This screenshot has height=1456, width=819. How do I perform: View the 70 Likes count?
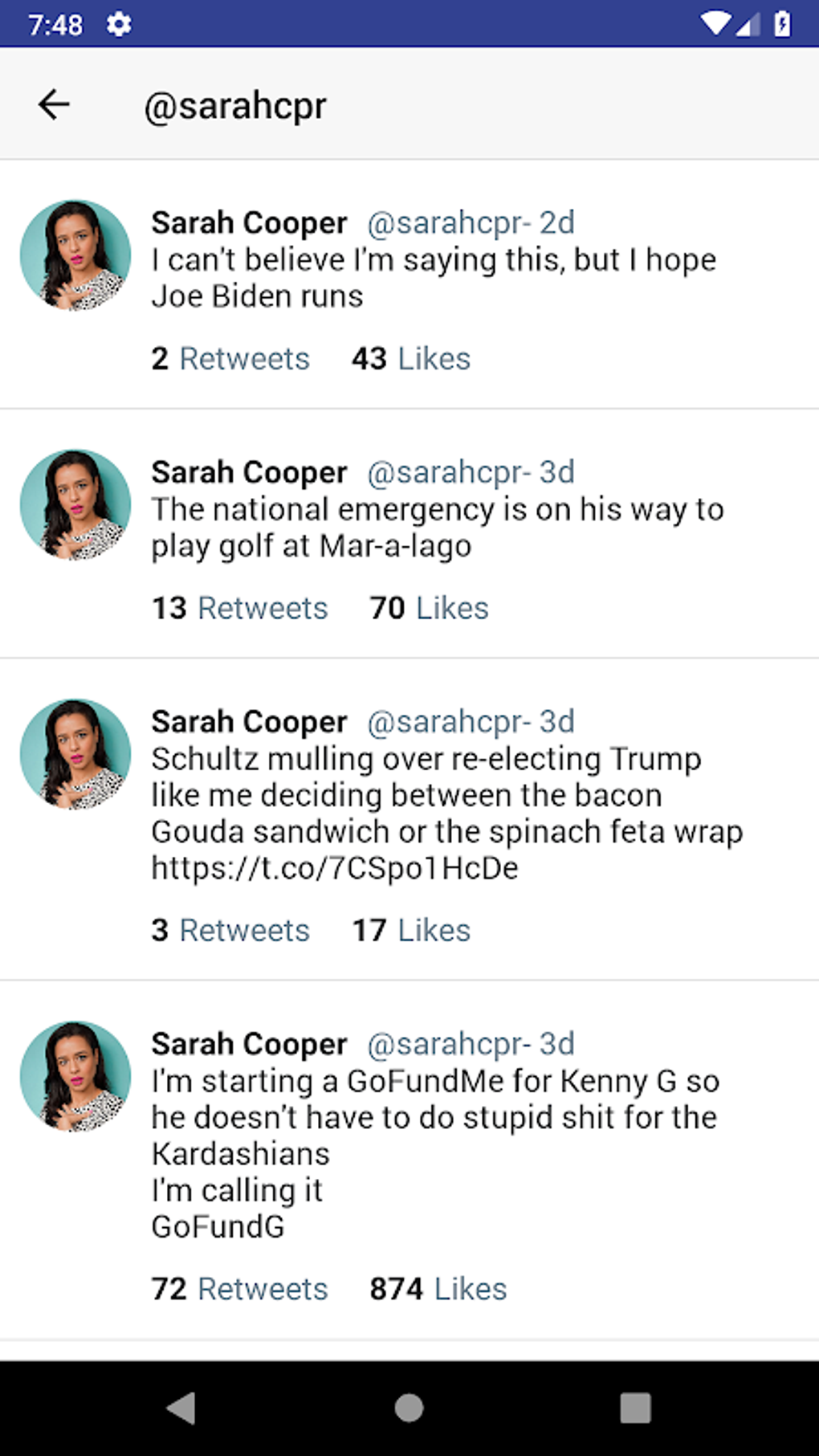click(x=429, y=609)
